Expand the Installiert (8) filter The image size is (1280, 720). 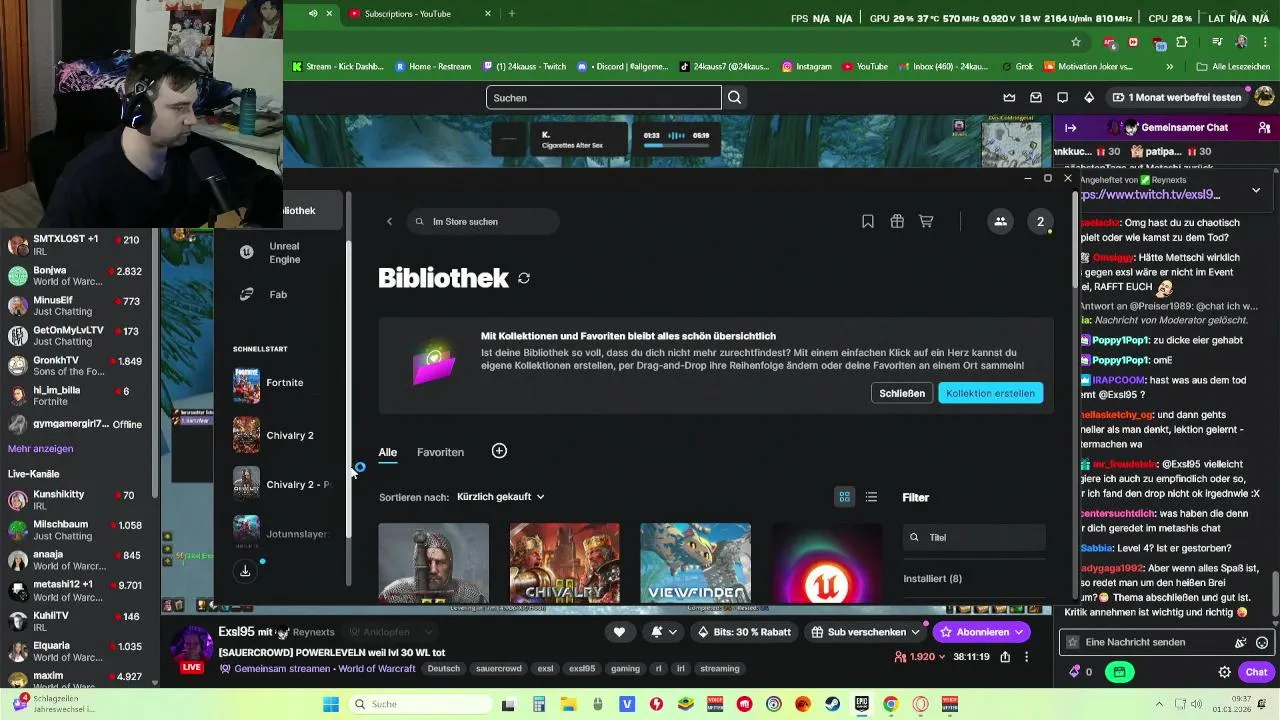tap(932, 579)
